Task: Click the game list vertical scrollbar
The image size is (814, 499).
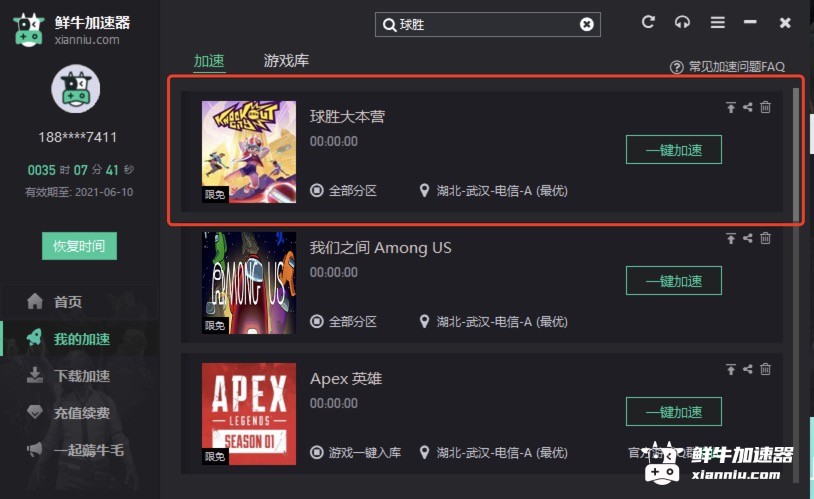Action: point(796,154)
